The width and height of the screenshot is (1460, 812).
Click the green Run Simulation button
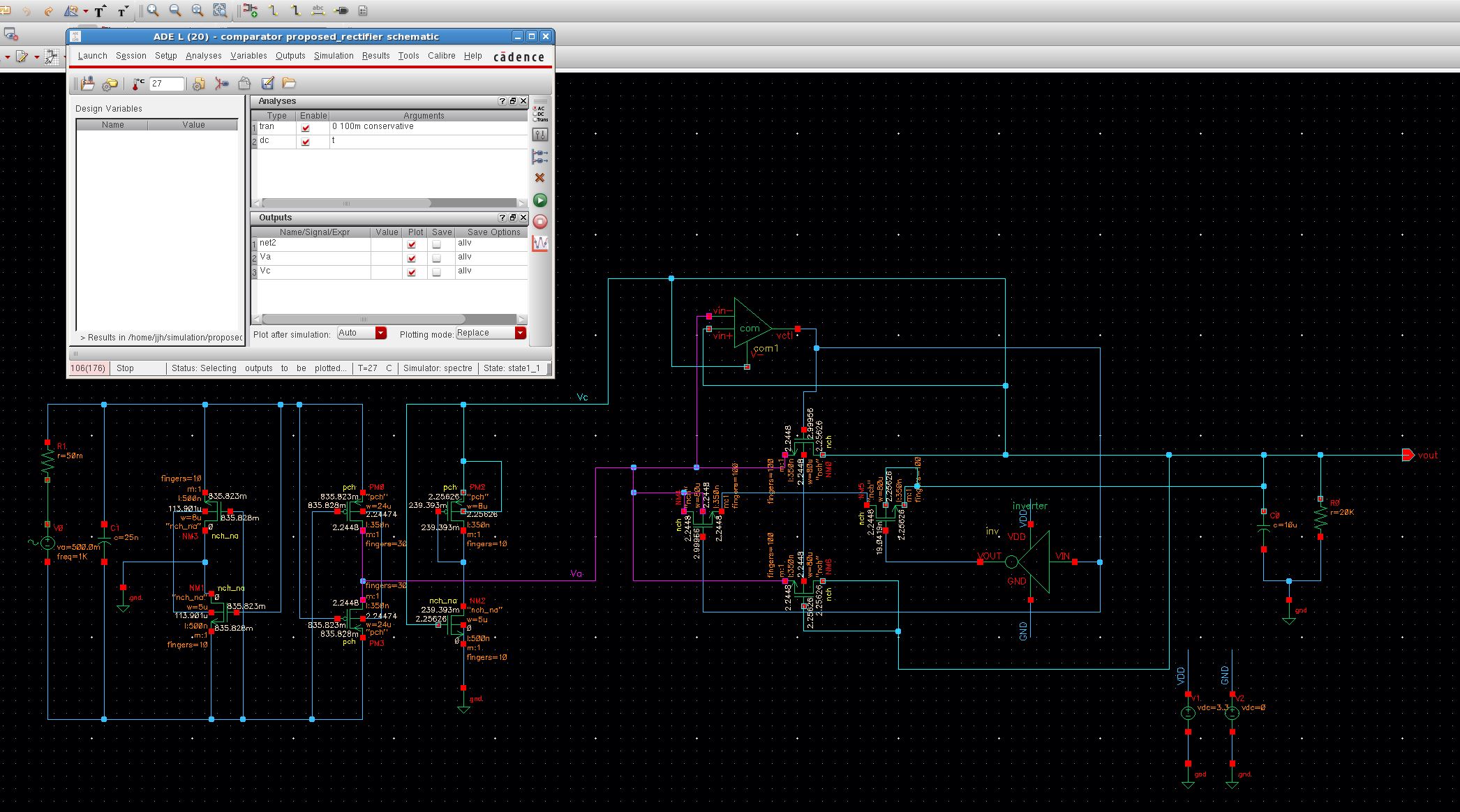540,200
